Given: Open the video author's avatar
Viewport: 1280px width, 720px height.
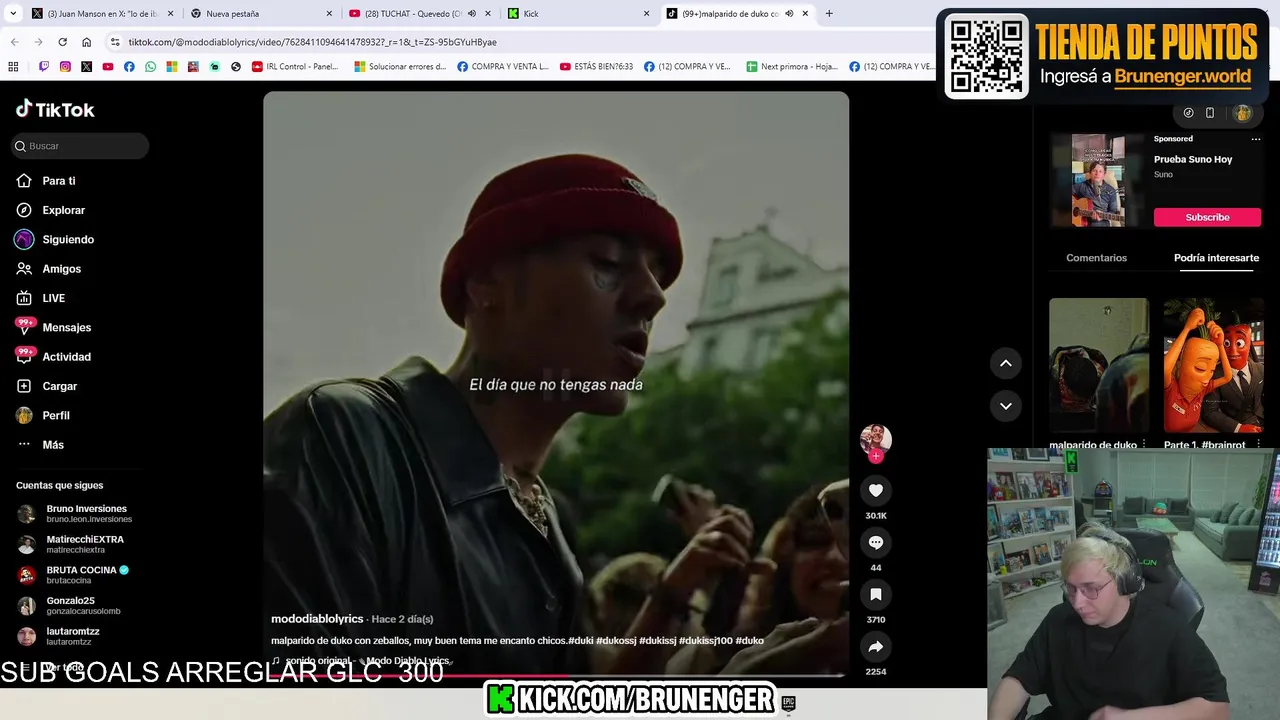Looking at the screenshot, I should pyautogui.click(x=876, y=439).
